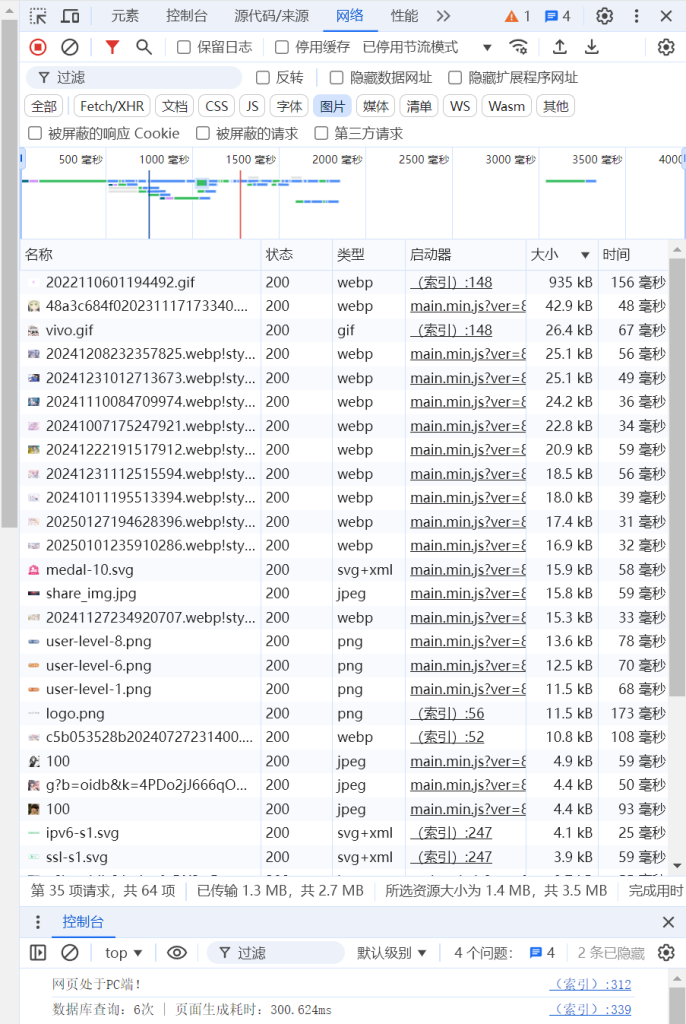
Task: Click the console filter input field
Action: coord(276,953)
